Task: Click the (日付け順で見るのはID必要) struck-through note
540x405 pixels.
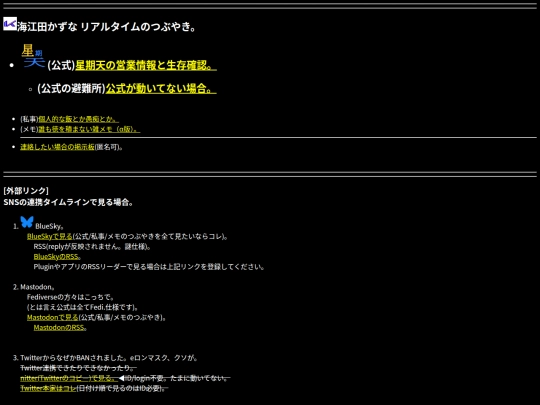Action: pyautogui.click(x=122, y=388)
